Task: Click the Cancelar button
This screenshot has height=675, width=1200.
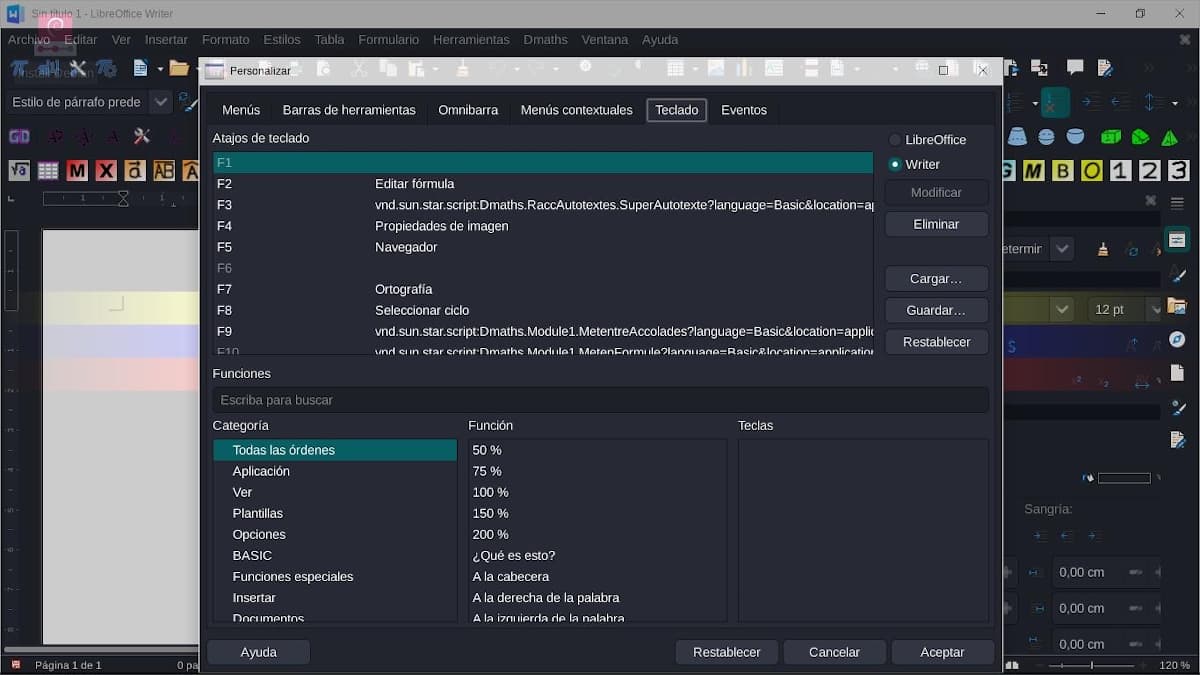Action: pos(835,652)
